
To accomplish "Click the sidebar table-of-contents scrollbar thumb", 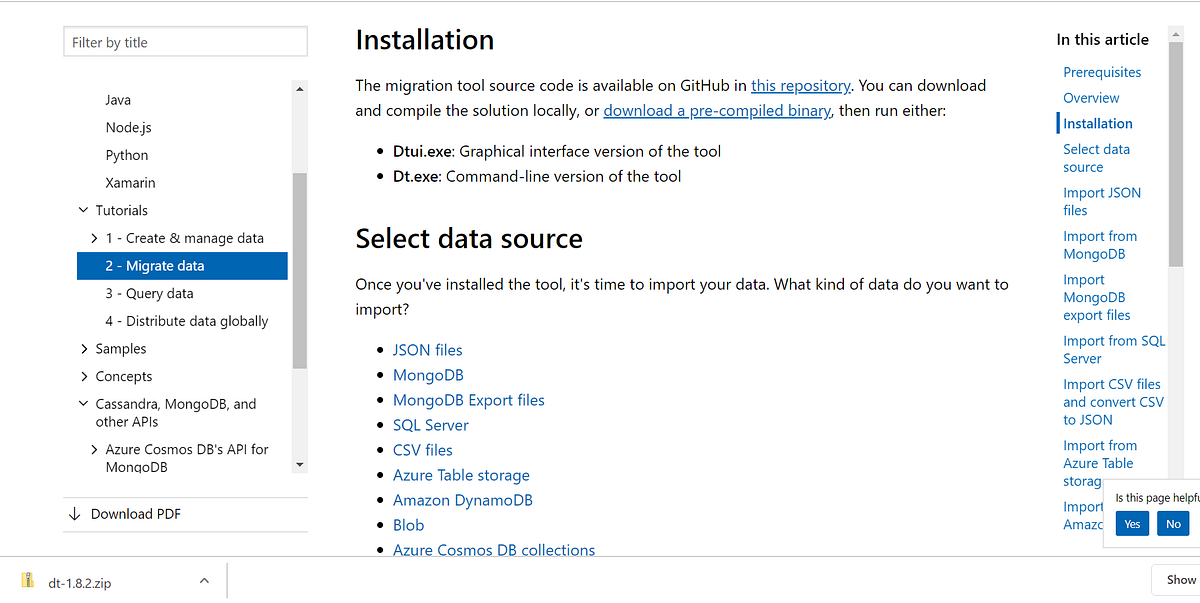I will 300,270.
